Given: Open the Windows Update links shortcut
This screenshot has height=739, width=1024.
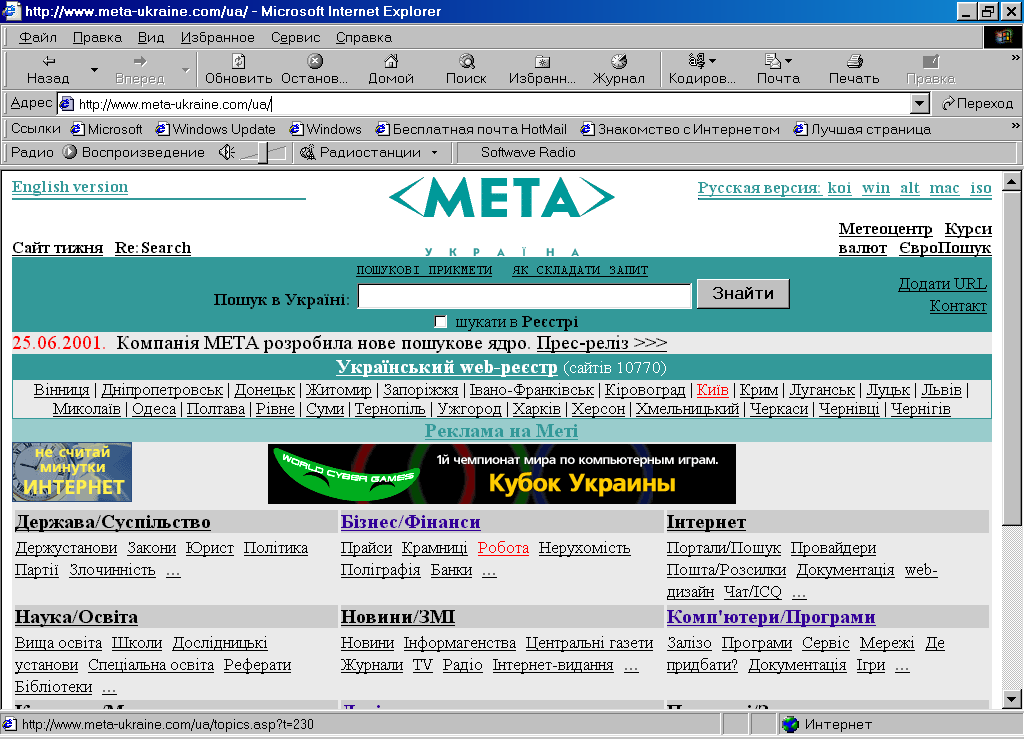Looking at the screenshot, I should tap(216, 129).
